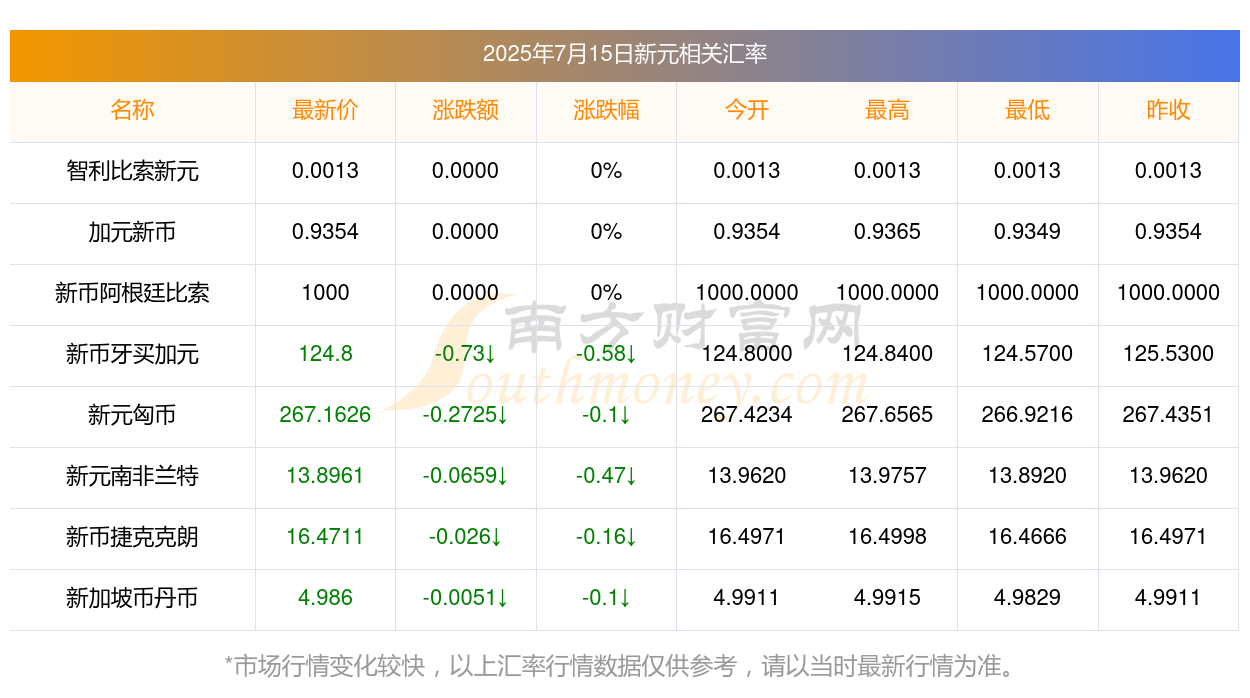The width and height of the screenshot is (1250, 698).
Task: Select the high value 0.9365
Action: click(887, 232)
